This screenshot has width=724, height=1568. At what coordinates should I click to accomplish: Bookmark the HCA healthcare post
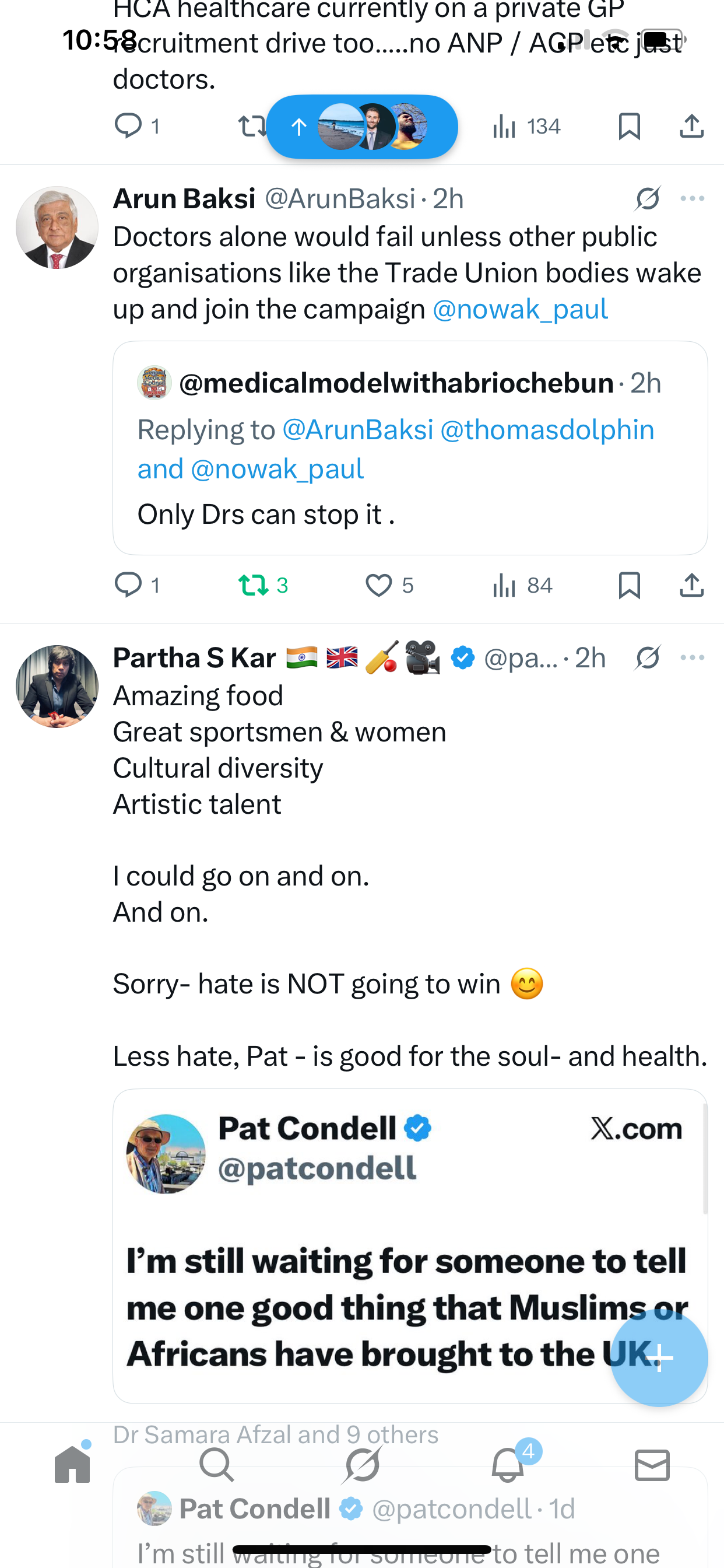click(x=629, y=127)
